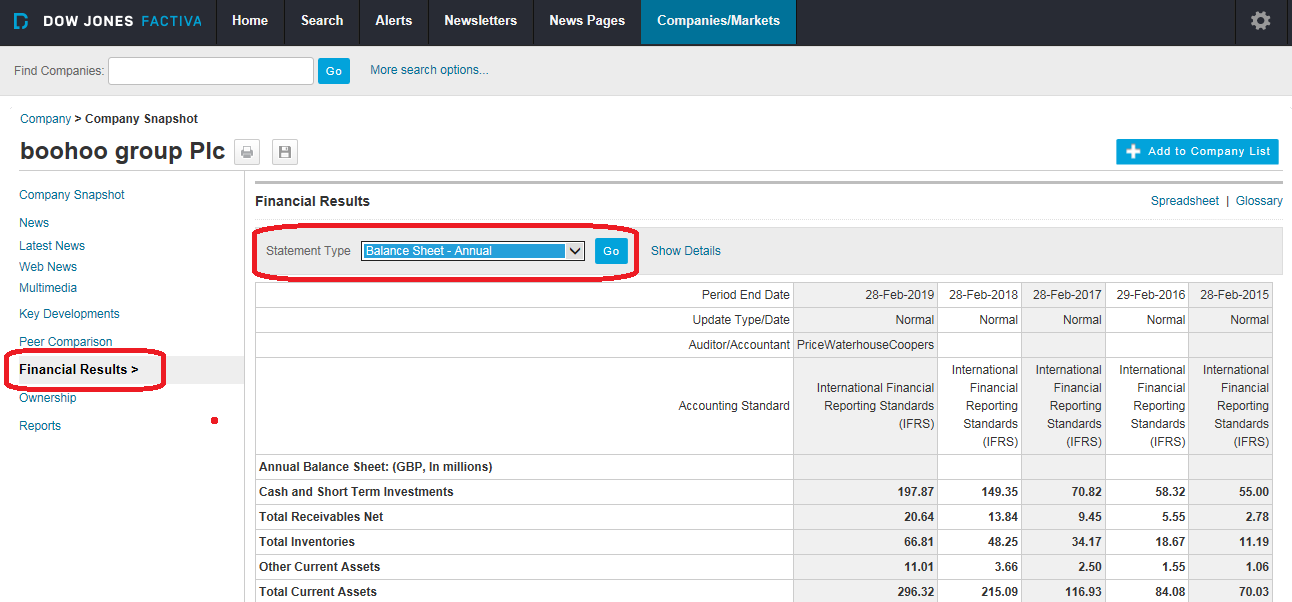Click the plus icon on Add to Company List
This screenshot has width=1292, height=602.
coord(1133,152)
